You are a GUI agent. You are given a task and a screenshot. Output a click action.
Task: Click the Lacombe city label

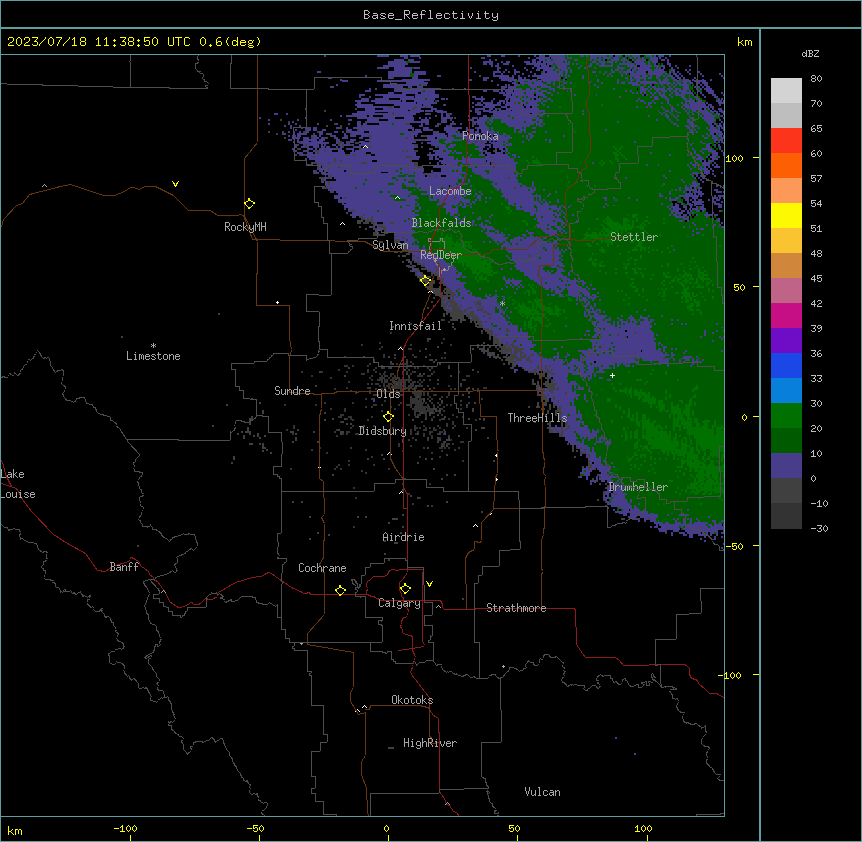(x=450, y=191)
